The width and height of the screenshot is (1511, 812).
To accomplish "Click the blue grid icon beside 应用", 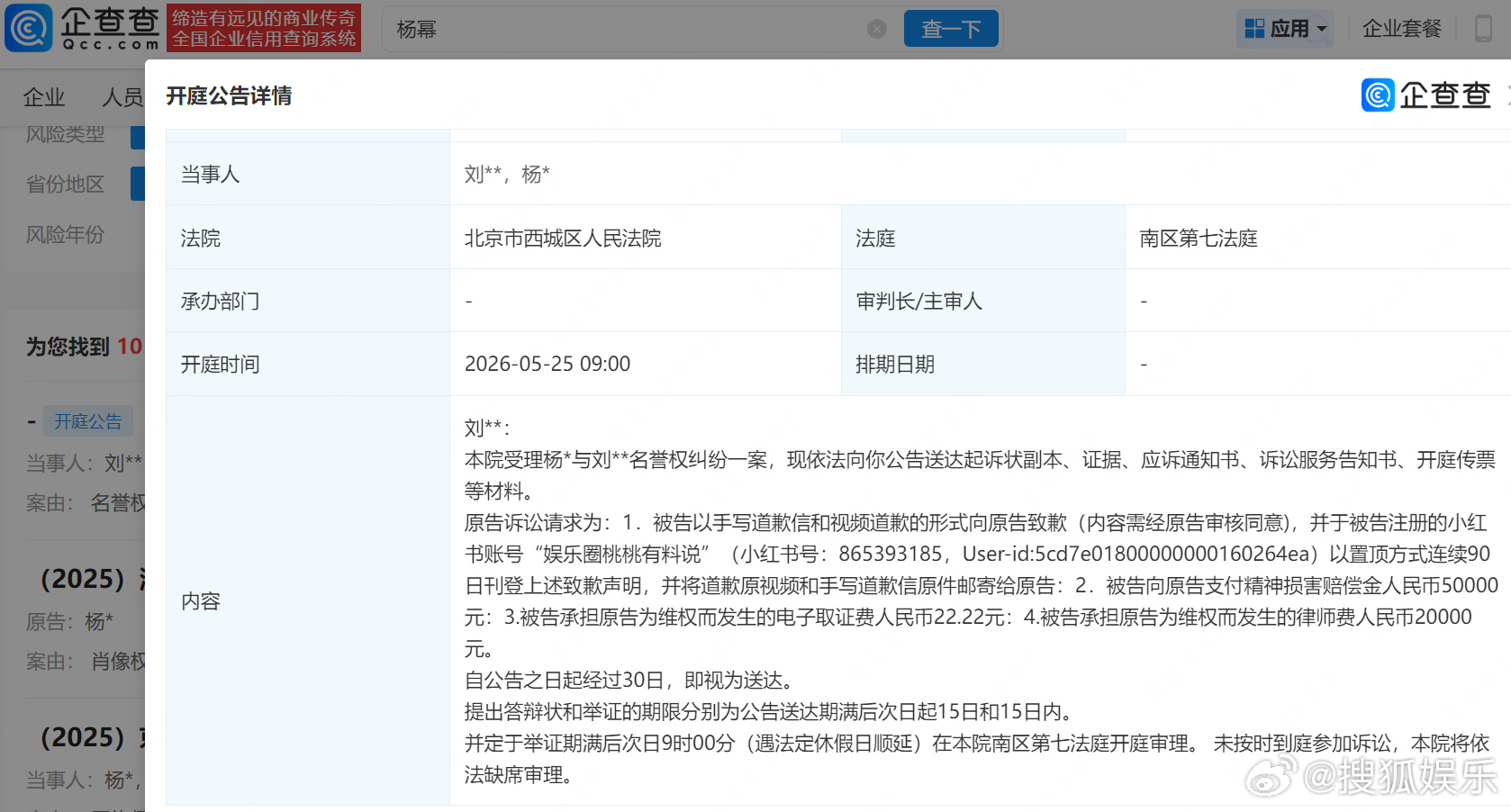I will tap(1253, 28).
